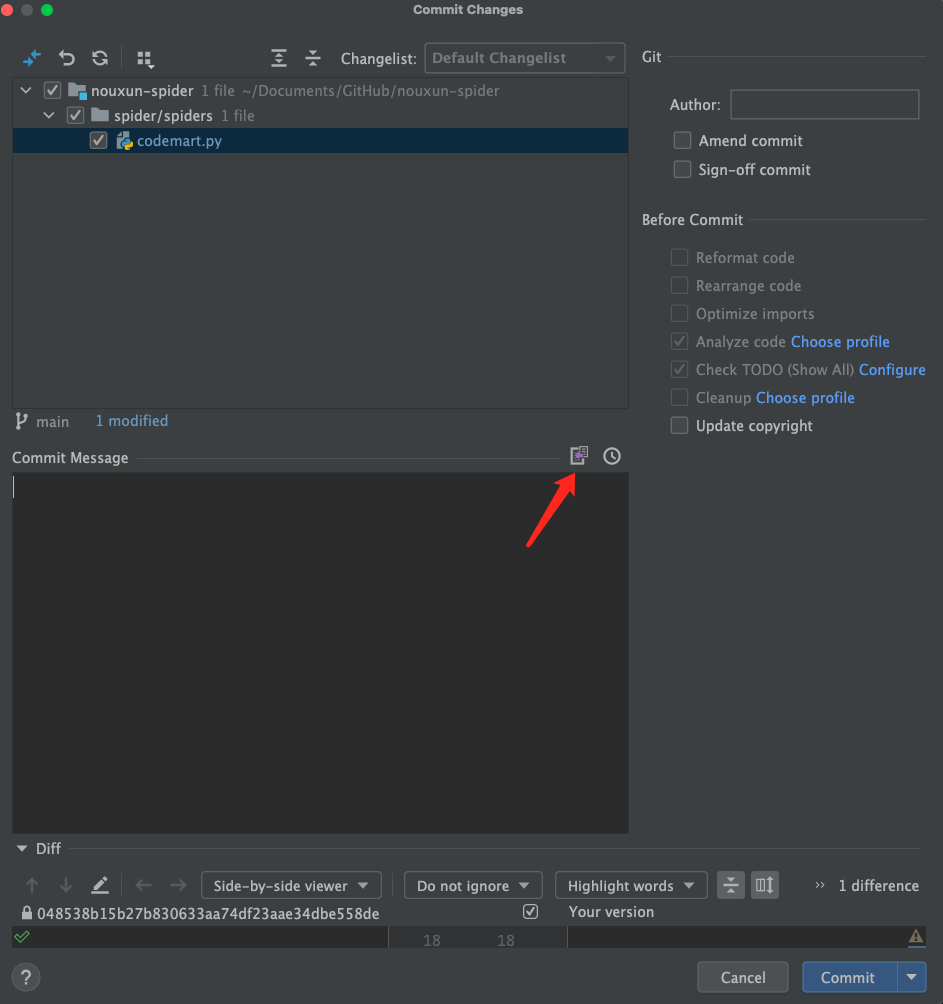Click the Refresh changes icon
The height and width of the screenshot is (1004, 943).
(100, 58)
